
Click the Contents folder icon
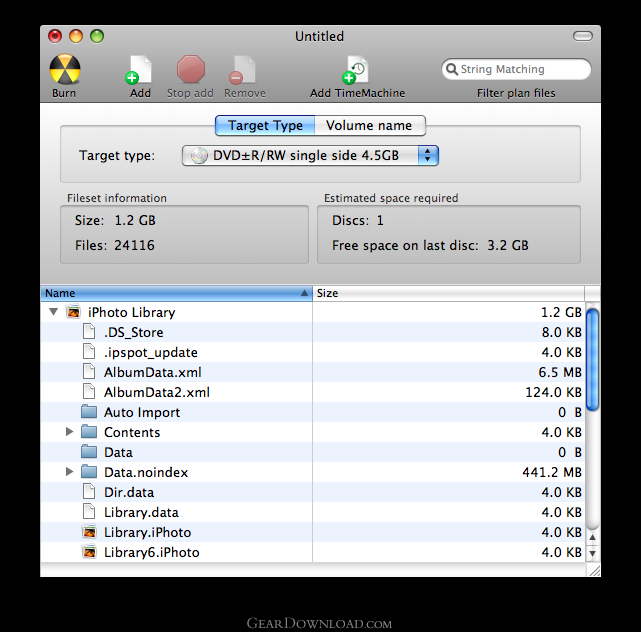89,432
